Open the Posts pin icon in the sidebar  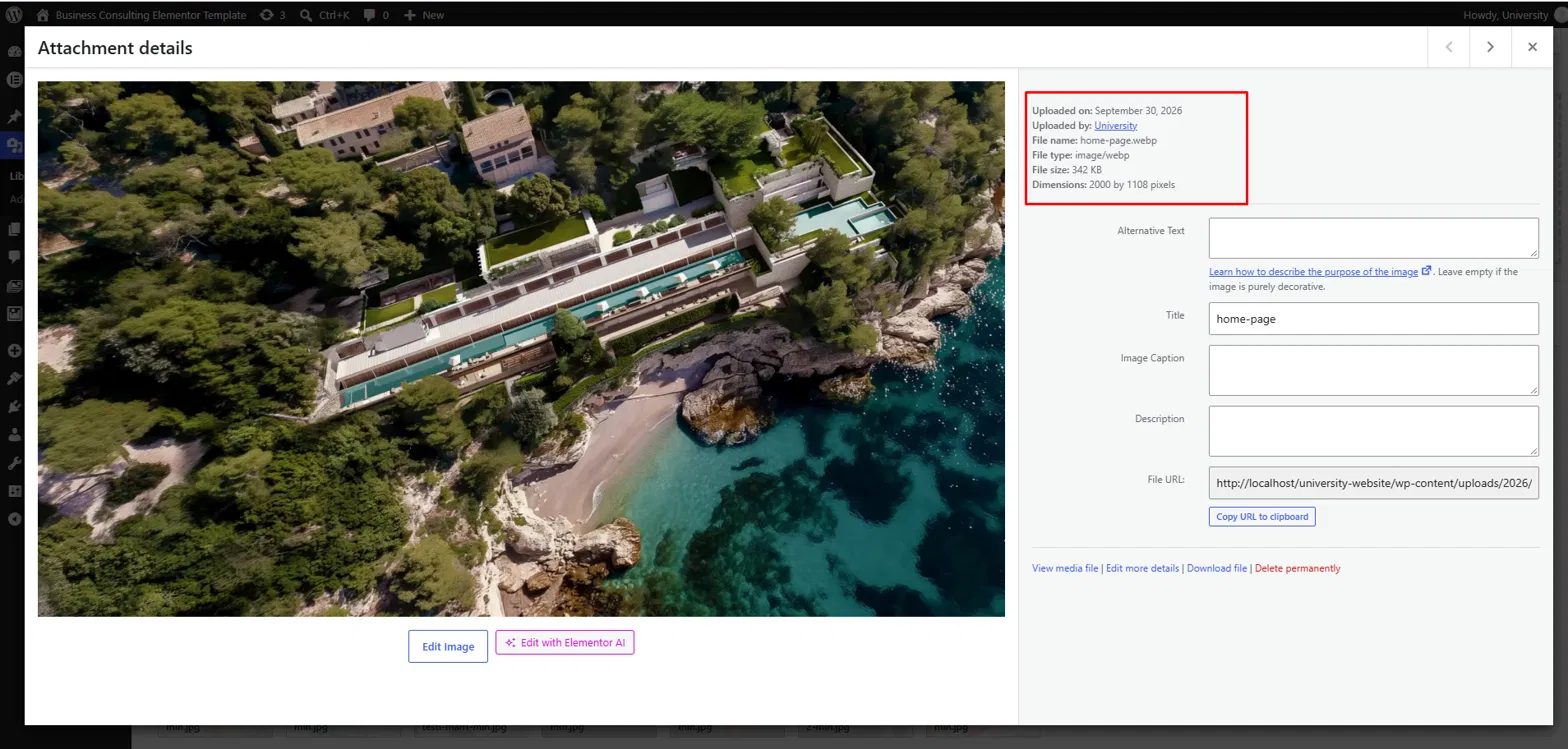point(14,117)
